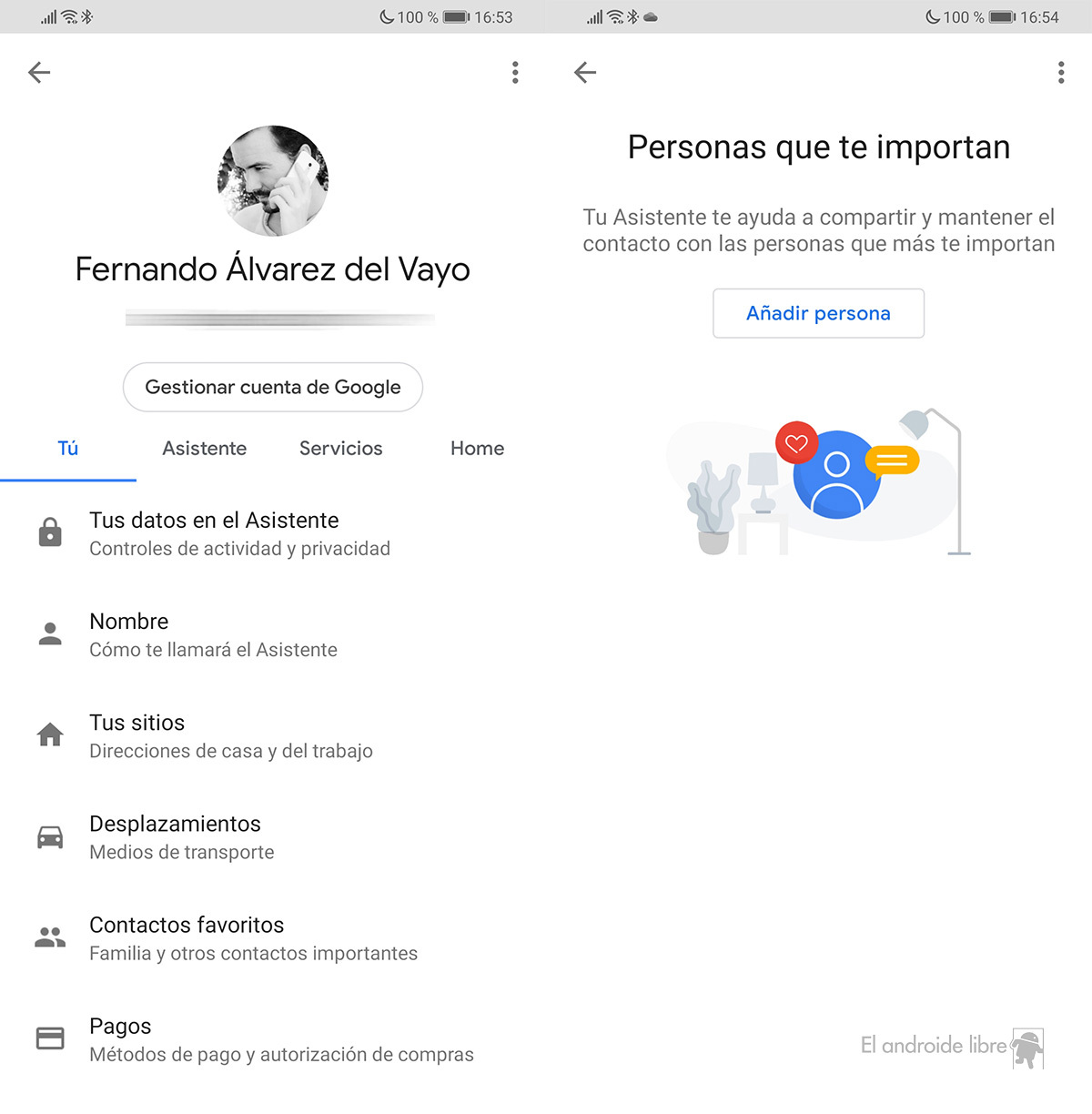Tap the credit card icon for Pagos
This screenshot has height=1114, width=1092.
[x=50, y=1038]
